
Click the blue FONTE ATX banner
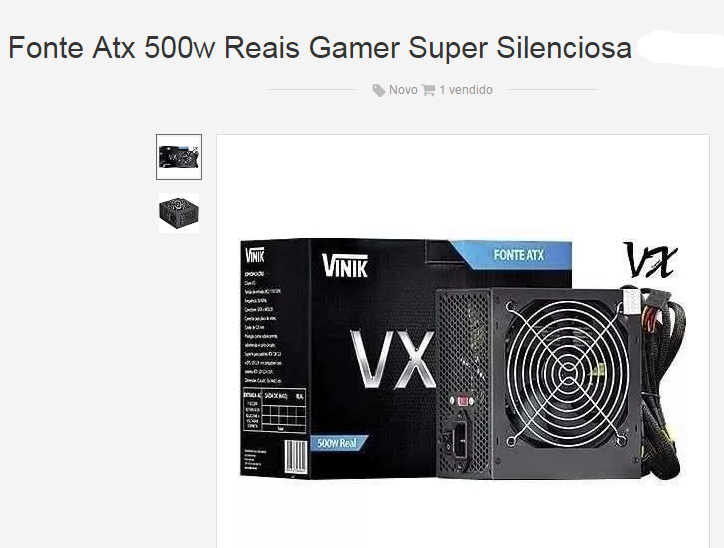tap(513, 255)
